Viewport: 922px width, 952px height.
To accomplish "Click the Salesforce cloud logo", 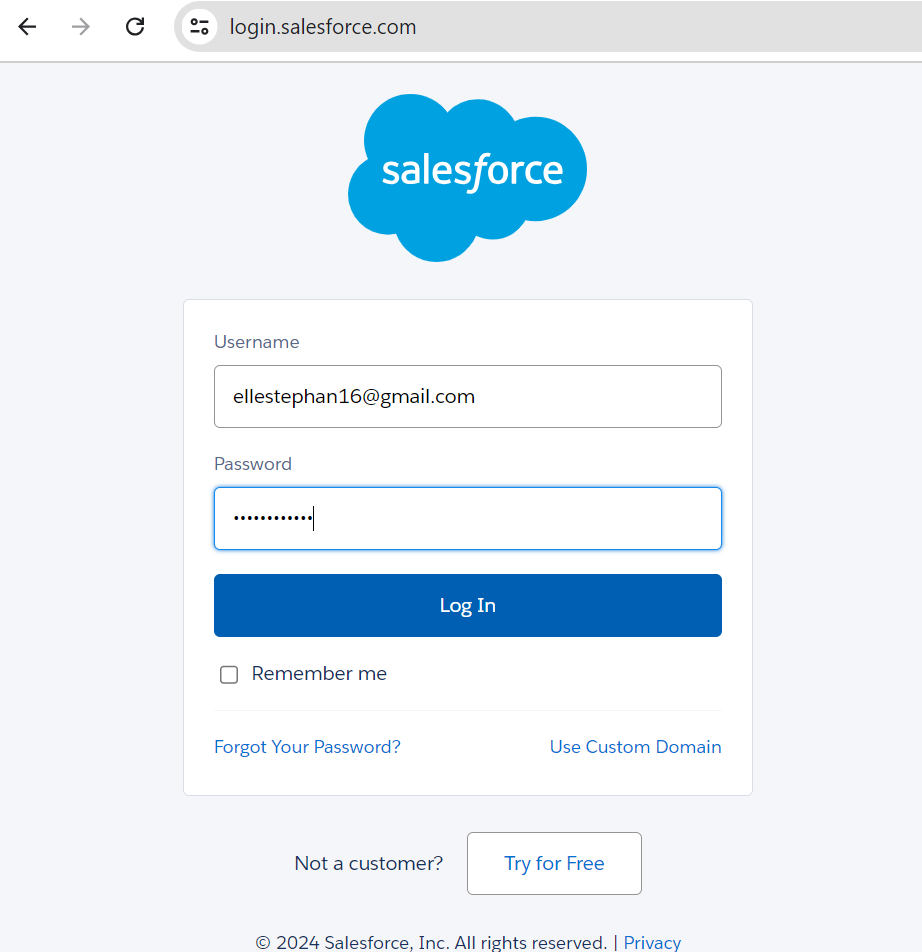I will click(x=467, y=178).
